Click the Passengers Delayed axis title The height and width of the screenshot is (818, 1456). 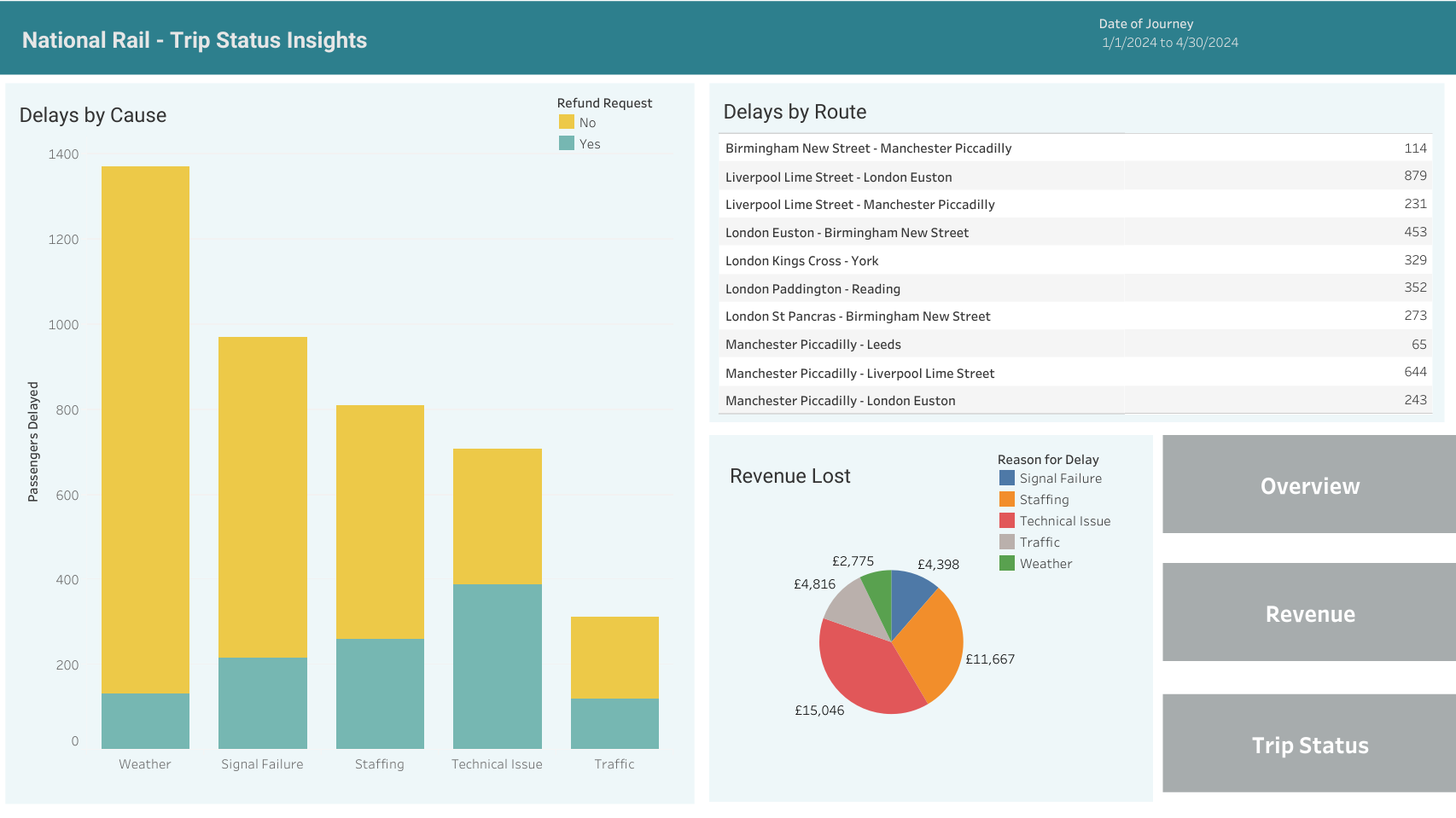point(33,442)
